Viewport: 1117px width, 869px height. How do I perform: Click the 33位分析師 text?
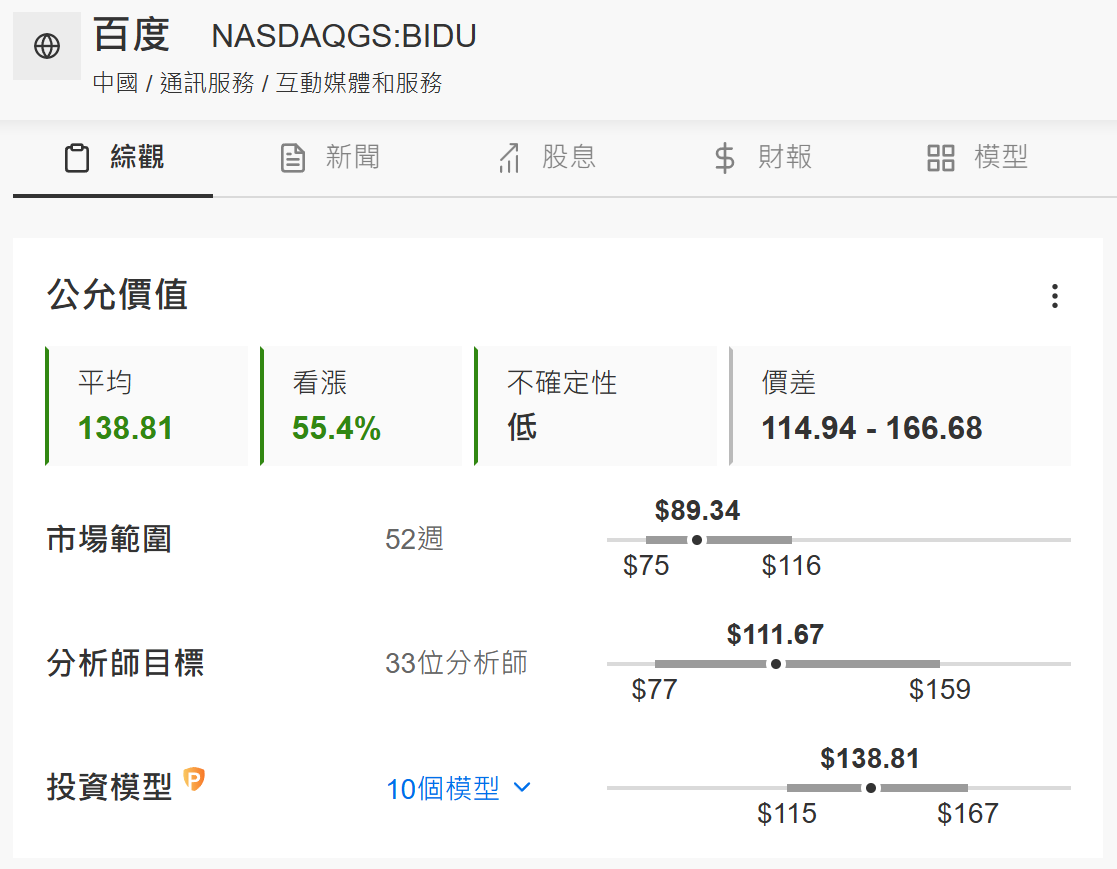click(456, 663)
